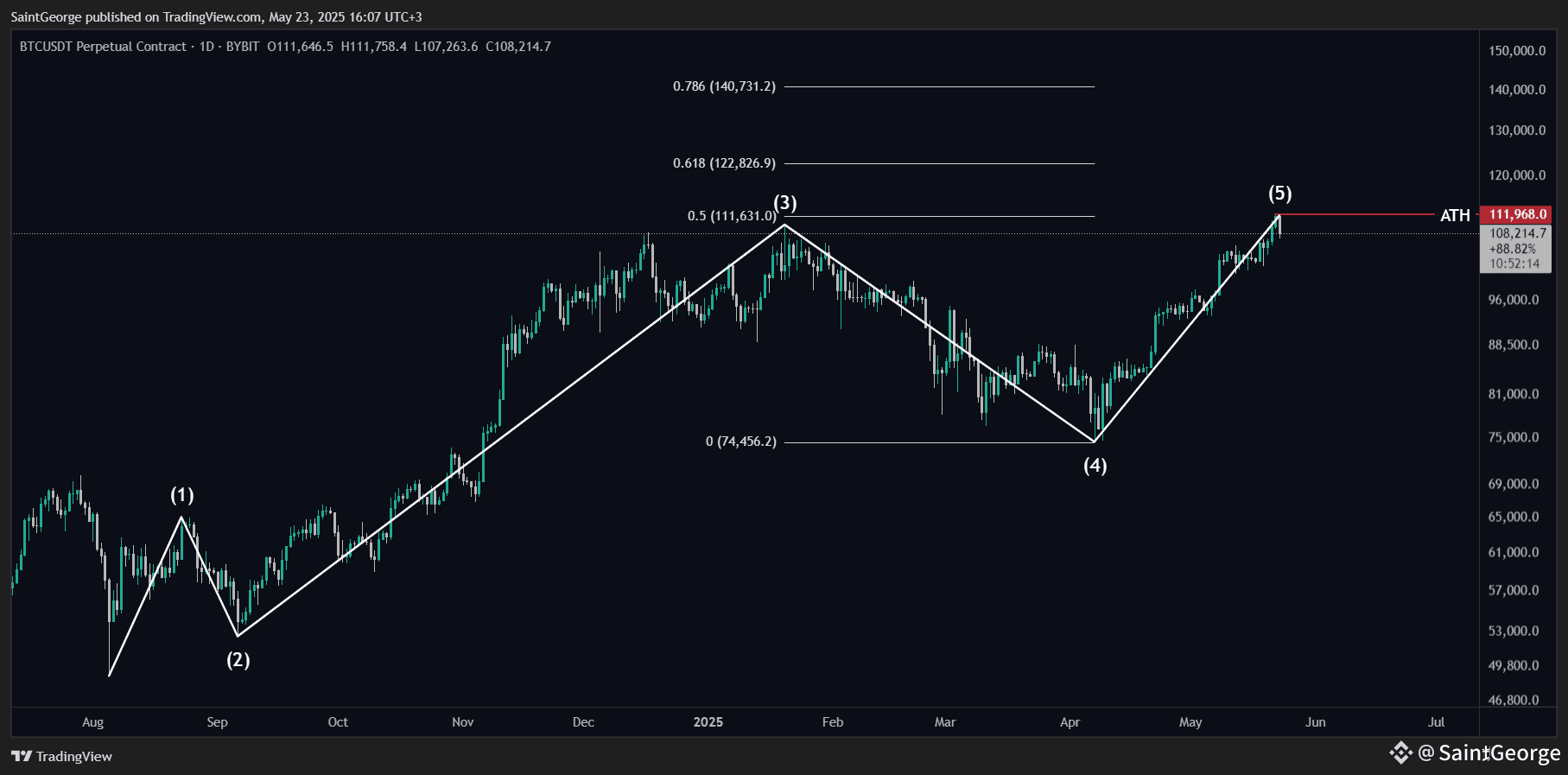Select the ATH text label
This screenshot has height=775, width=1568.
click(x=1455, y=215)
